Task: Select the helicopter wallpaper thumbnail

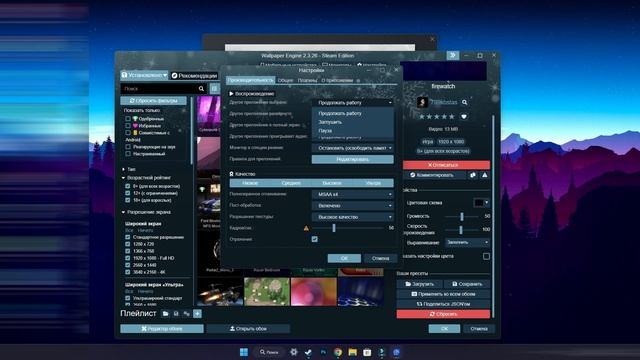Action: click(220, 292)
